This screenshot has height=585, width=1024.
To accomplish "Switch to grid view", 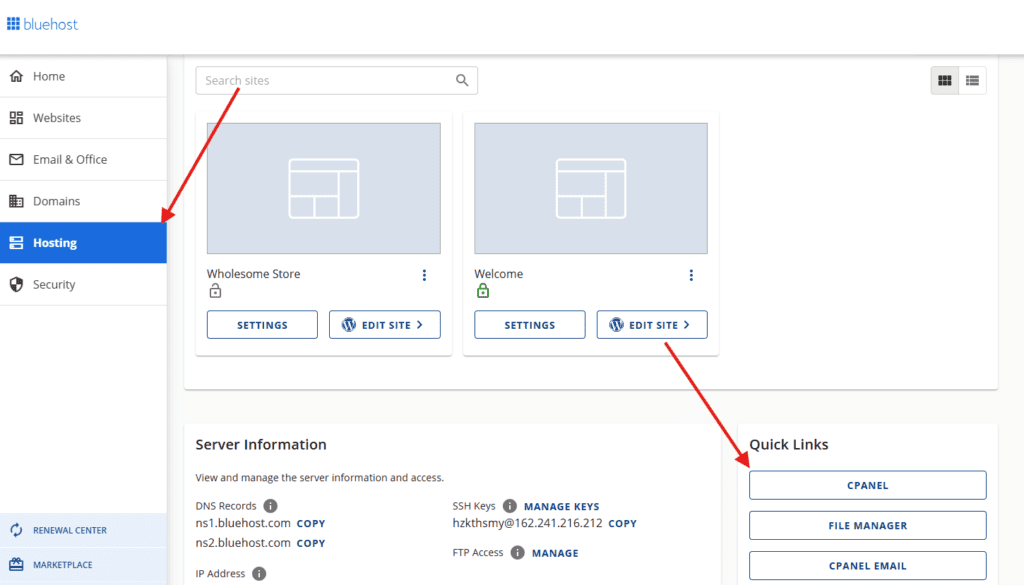I will tap(944, 80).
